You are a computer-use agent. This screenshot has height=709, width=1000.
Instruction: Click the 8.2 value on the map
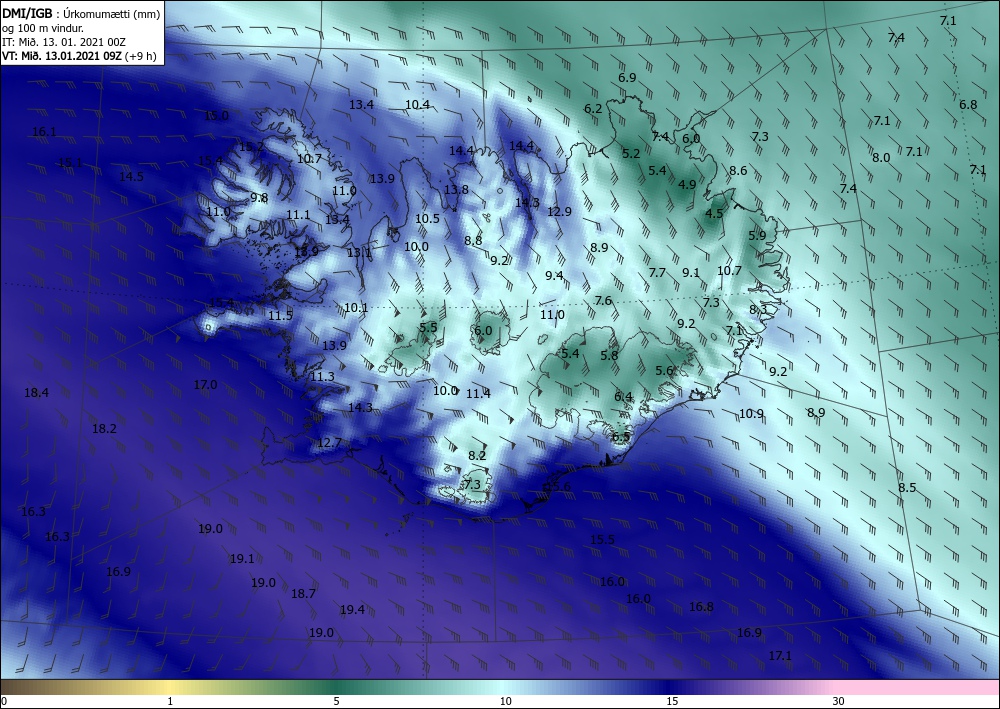[477, 456]
